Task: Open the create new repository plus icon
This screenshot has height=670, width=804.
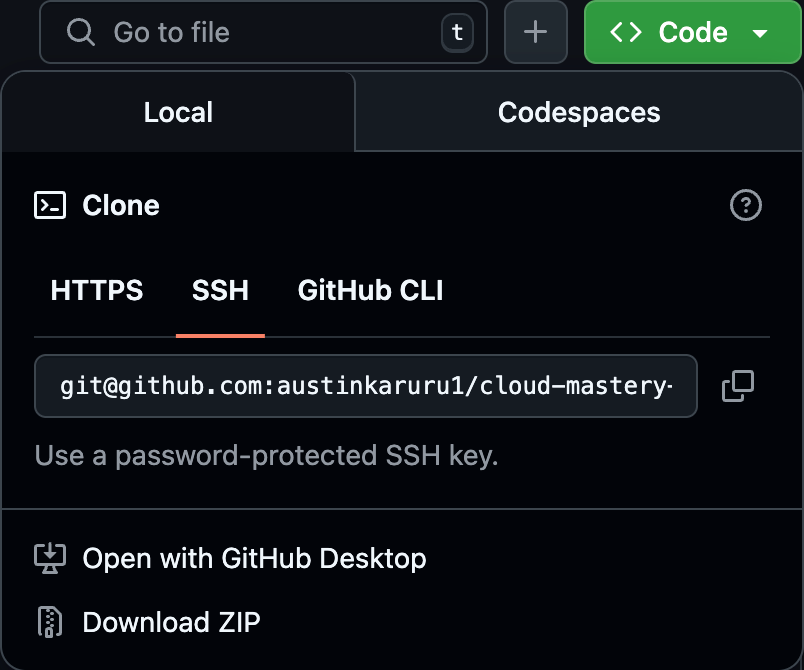Action: 535,32
